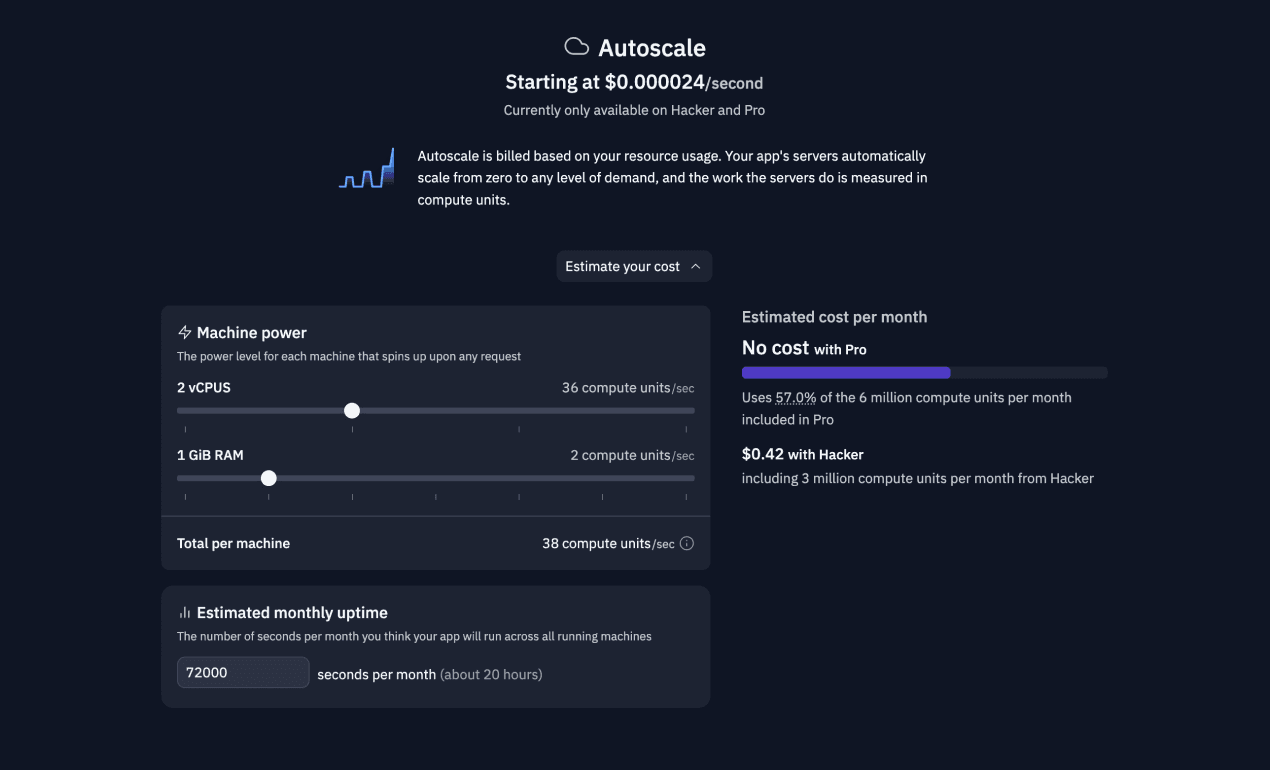Click the Estimated monthly uptime heading

pyautogui.click(x=292, y=613)
